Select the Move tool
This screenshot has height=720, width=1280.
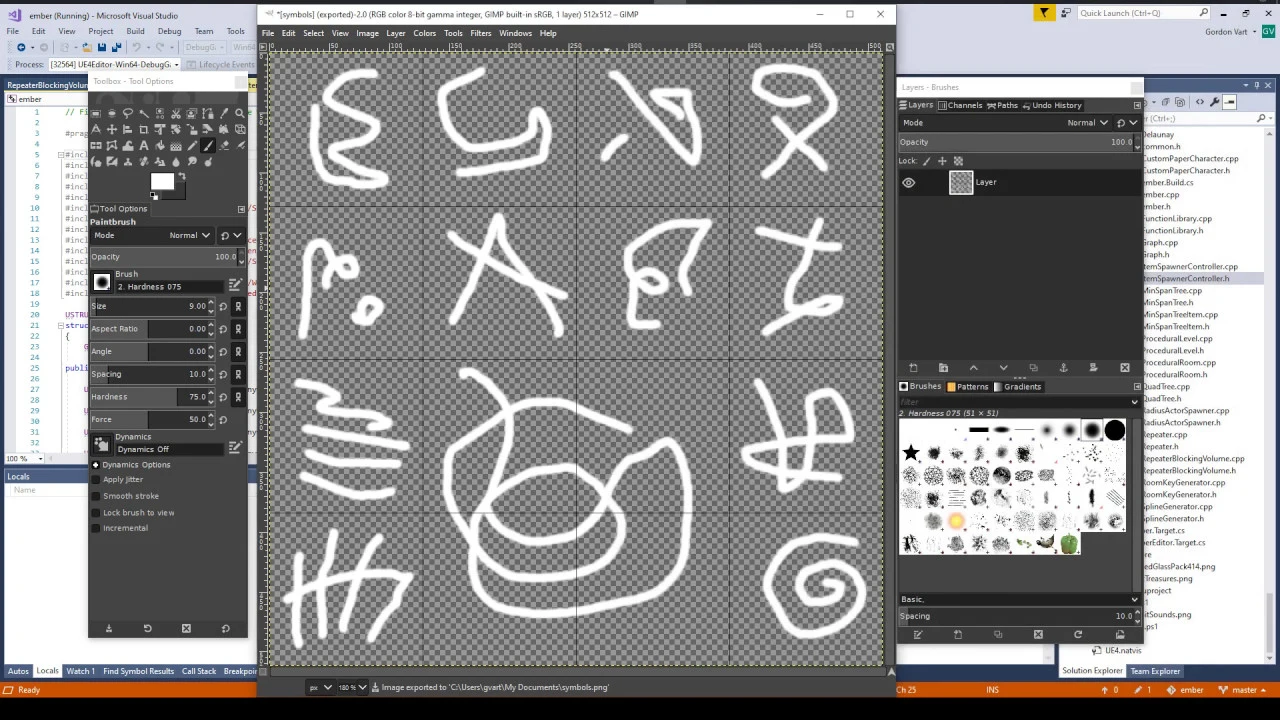pos(112,129)
